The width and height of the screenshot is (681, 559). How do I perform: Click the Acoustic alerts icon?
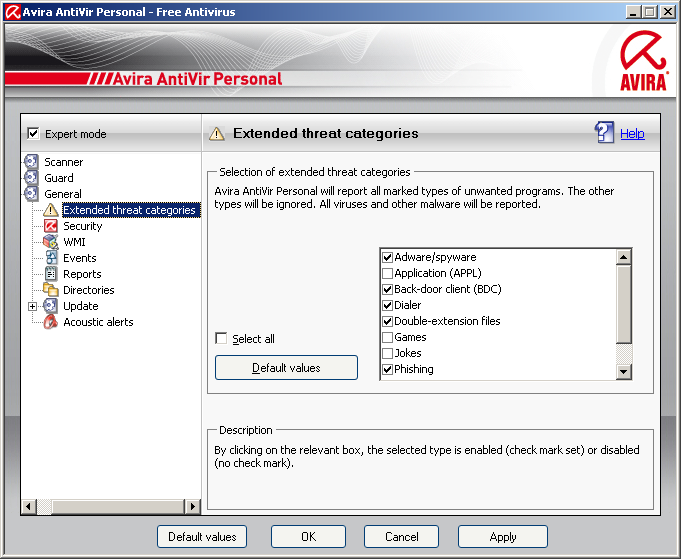50,322
